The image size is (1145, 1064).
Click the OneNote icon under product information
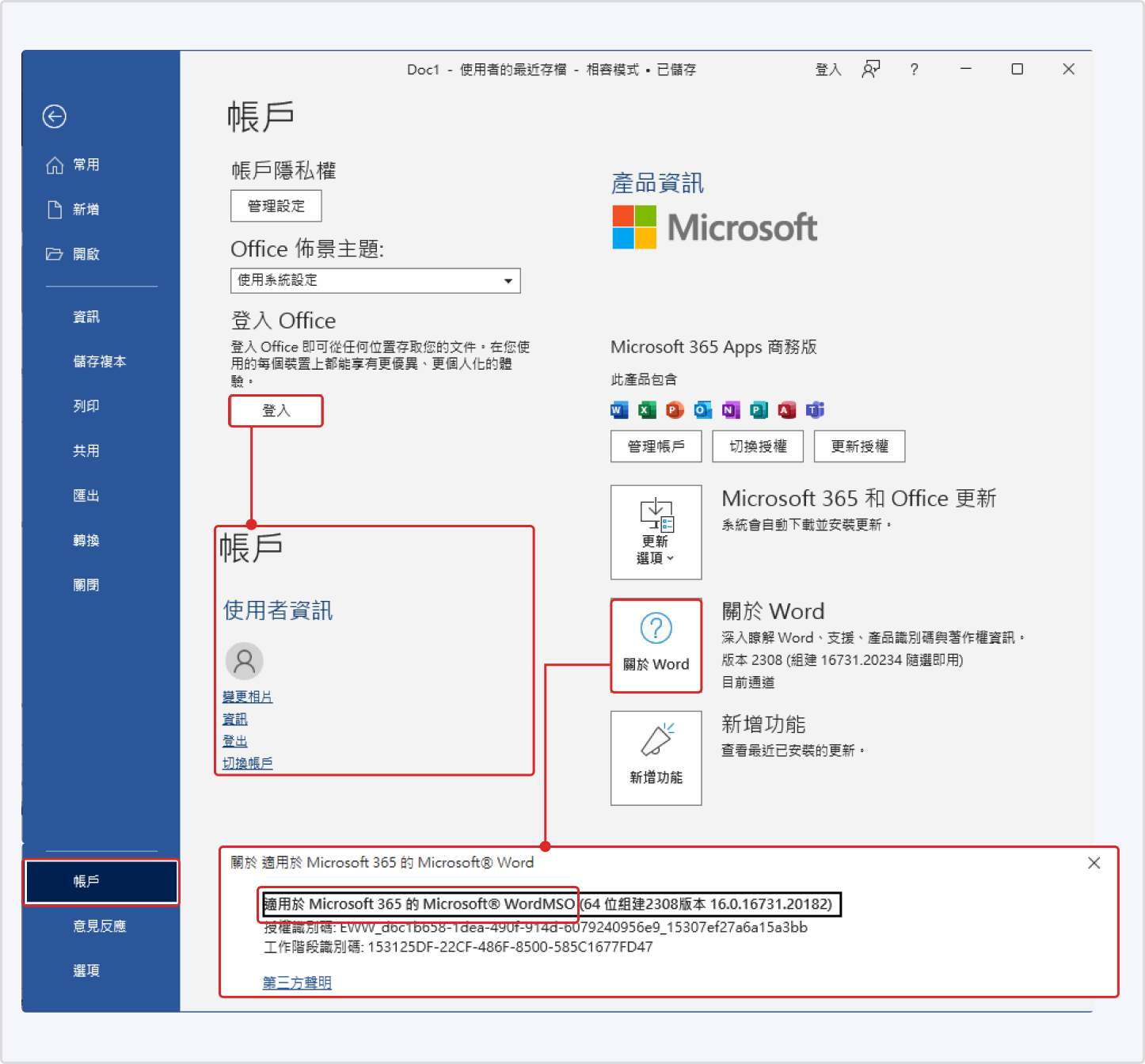click(x=730, y=409)
